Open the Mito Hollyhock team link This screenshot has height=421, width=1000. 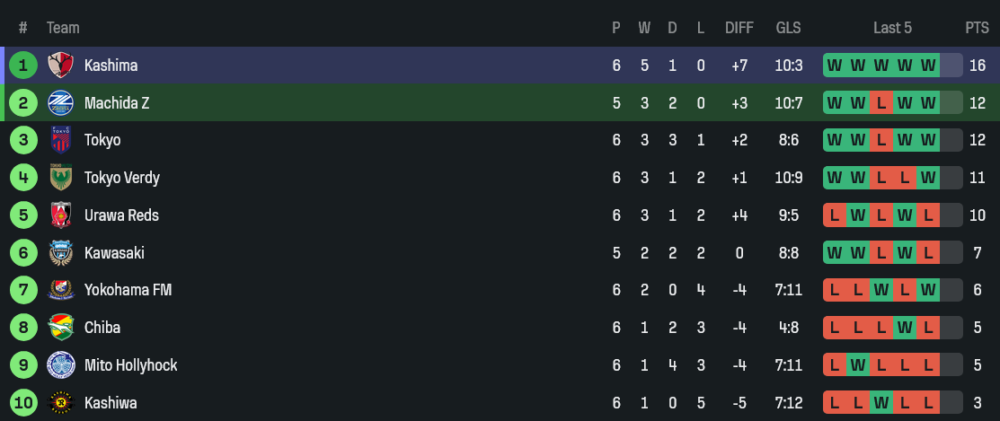[130, 365]
